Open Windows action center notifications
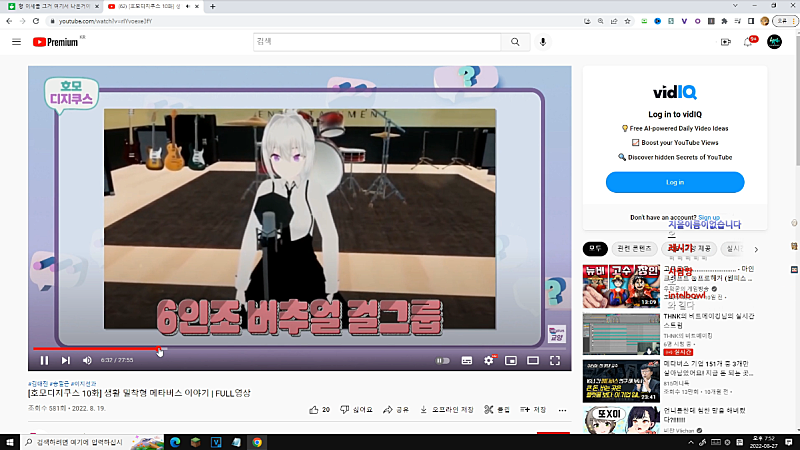Image resolution: width=800 pixels, height=450 pixels. [x=789, y=442]
